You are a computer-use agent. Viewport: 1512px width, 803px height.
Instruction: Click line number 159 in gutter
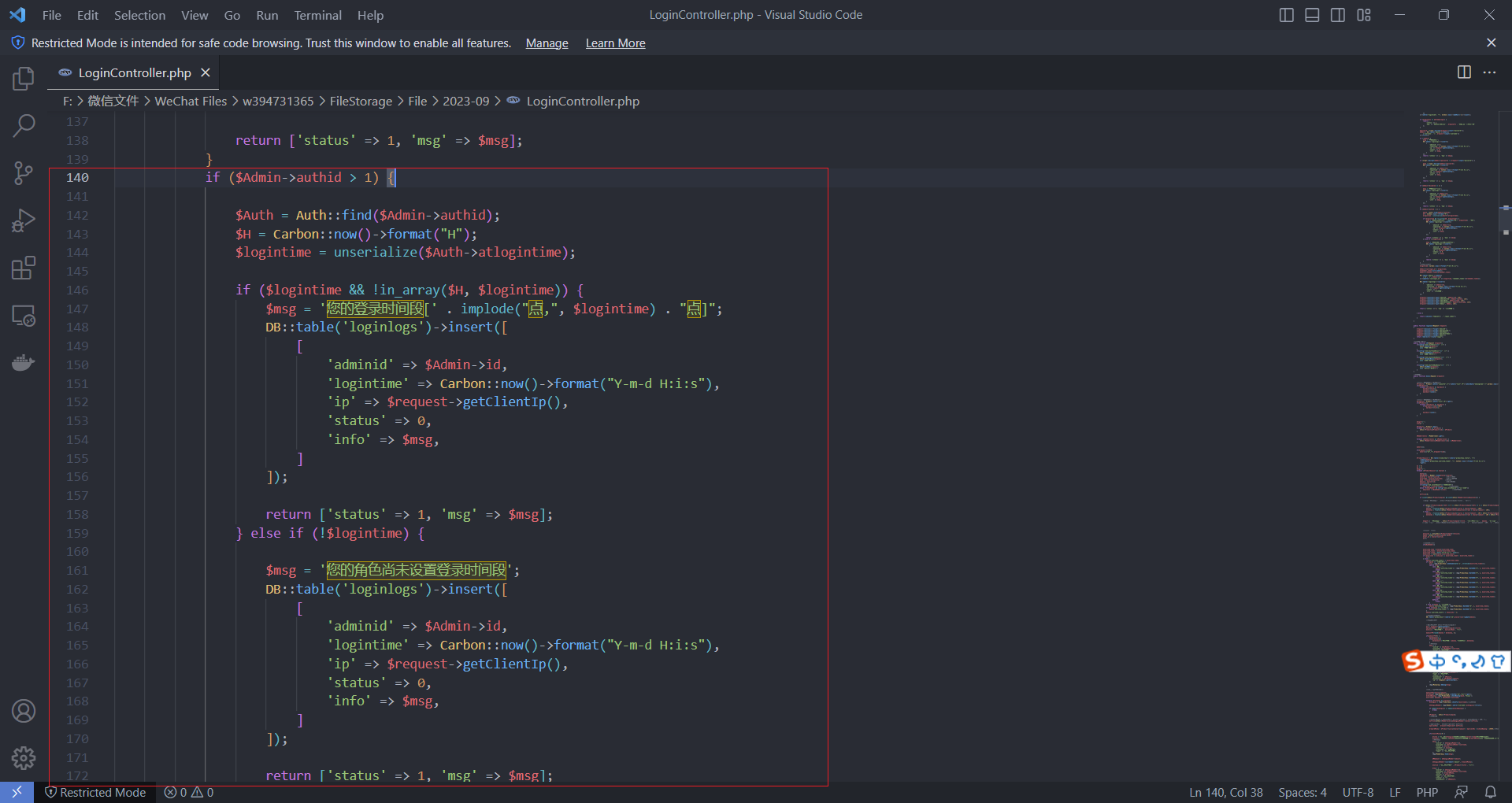point(77,533)
